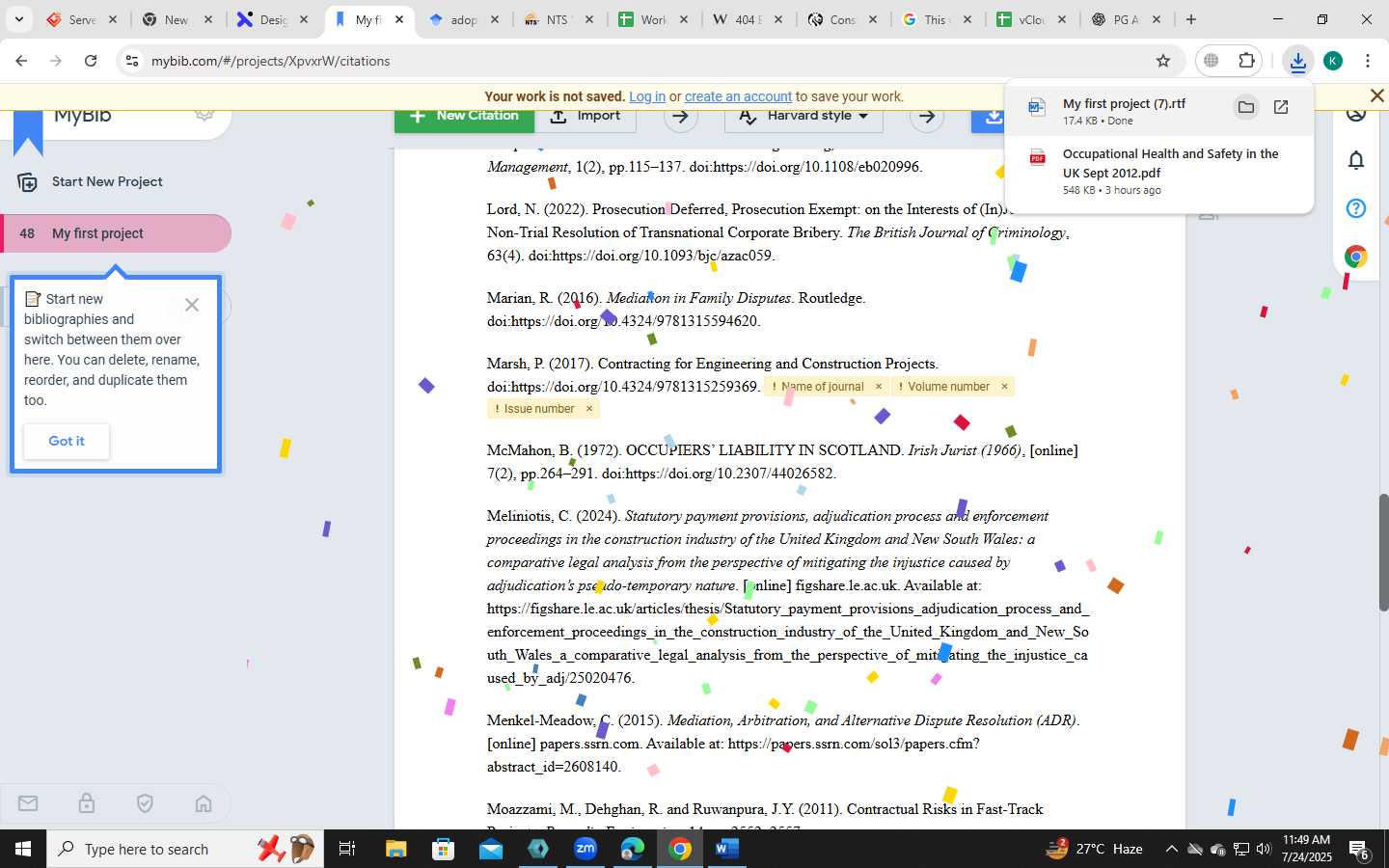Bookmark this page with the star icon
This screenshot has height=868, width=1389.
pyautogui.click(x=1163, y=61)
